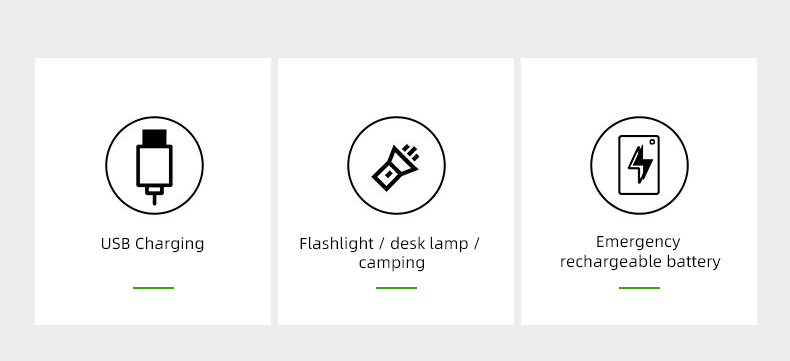The width and height of the screenshot is (790, 361).
Task: Click the black connector tip of USB plug
Action: (x=154, y=137)
